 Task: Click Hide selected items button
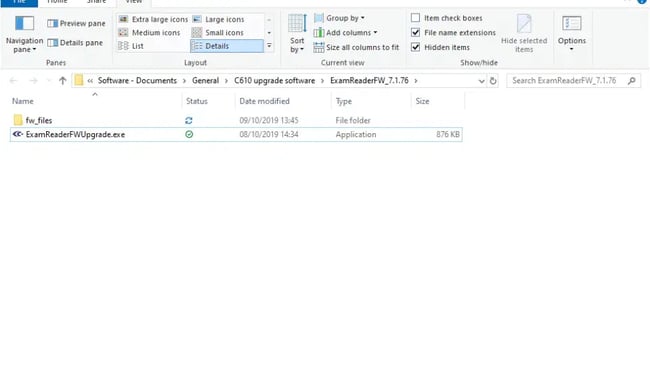click(524, 34)
